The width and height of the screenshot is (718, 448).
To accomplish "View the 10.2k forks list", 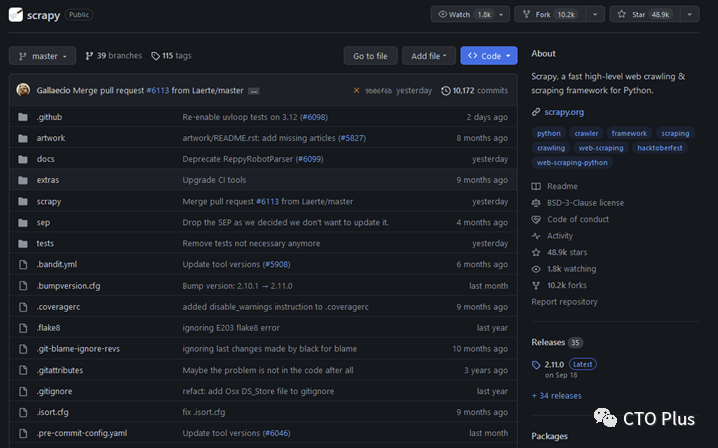I will point(566,285).
